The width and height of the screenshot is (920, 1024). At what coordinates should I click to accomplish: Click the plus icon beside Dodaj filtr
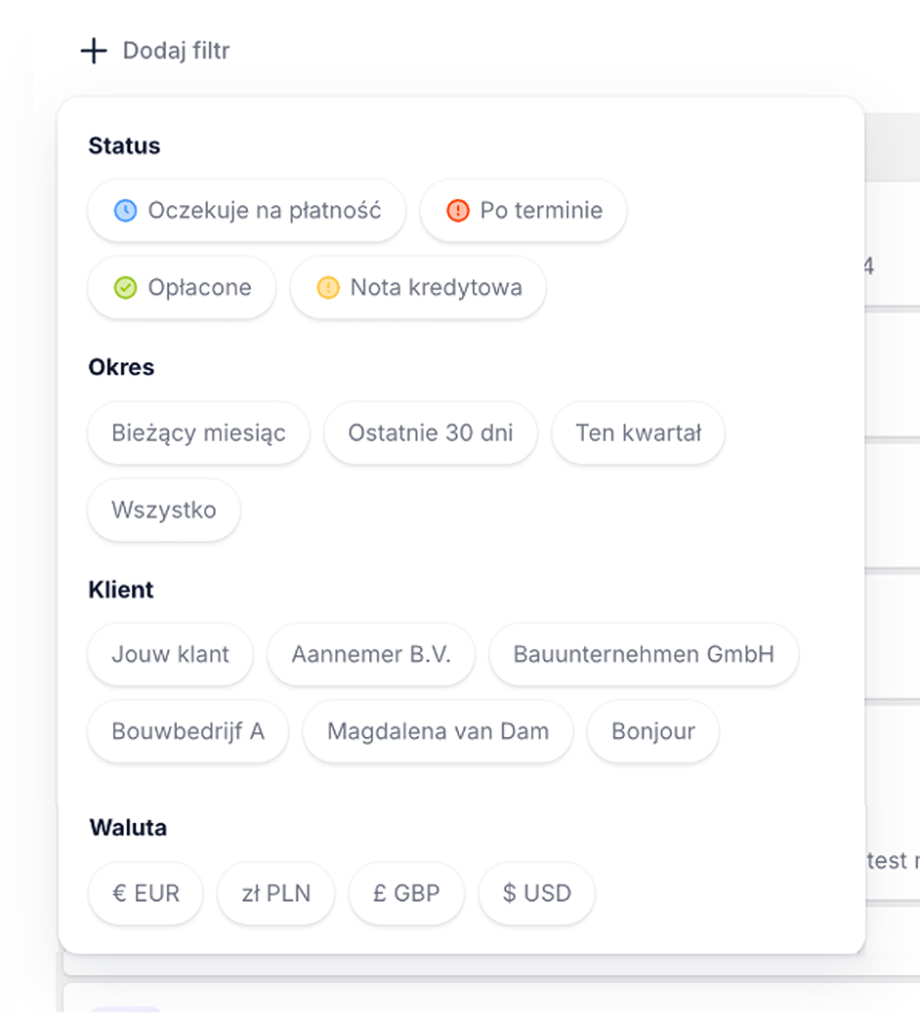93,51
